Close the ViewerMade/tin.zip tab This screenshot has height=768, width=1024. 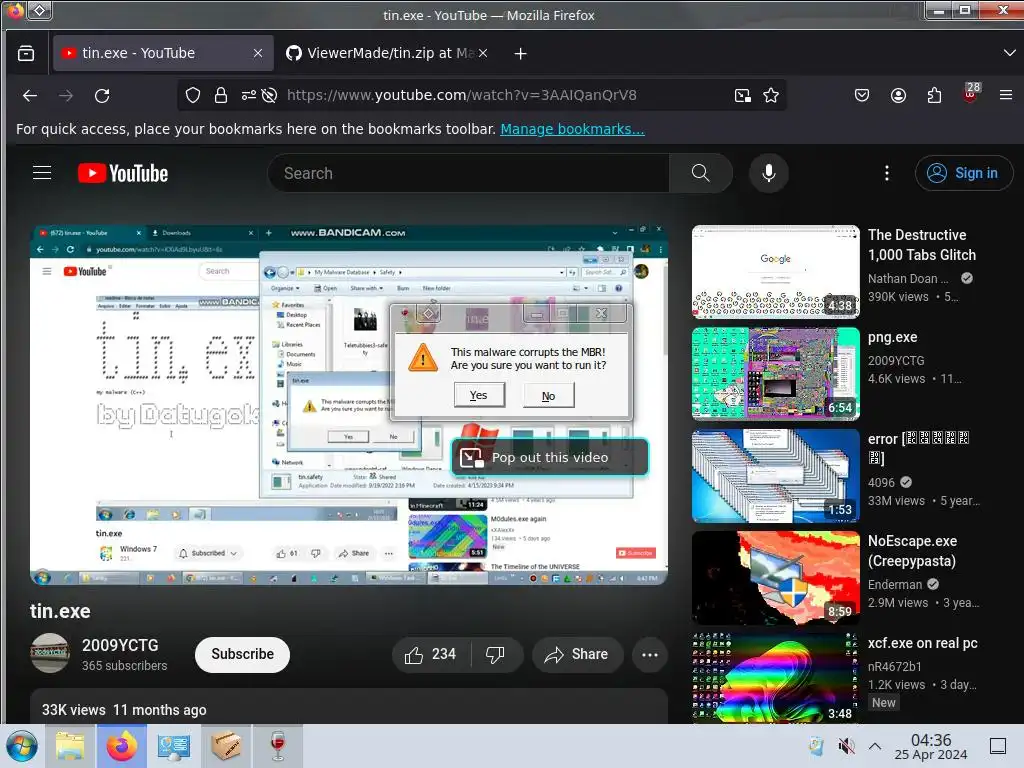coord(483,53)
